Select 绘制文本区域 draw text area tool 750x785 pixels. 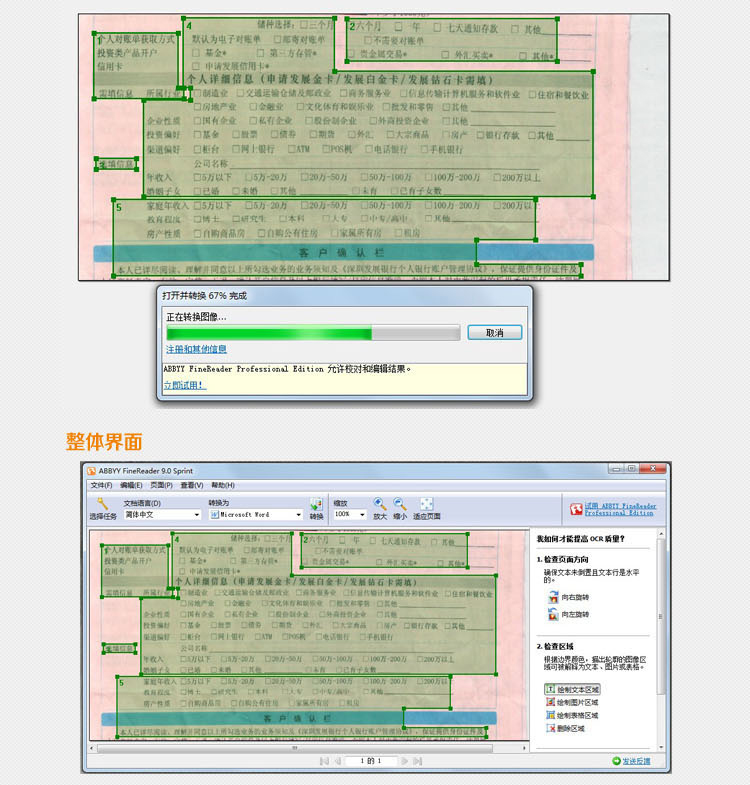pyautogui.click(x=572, y=690)
